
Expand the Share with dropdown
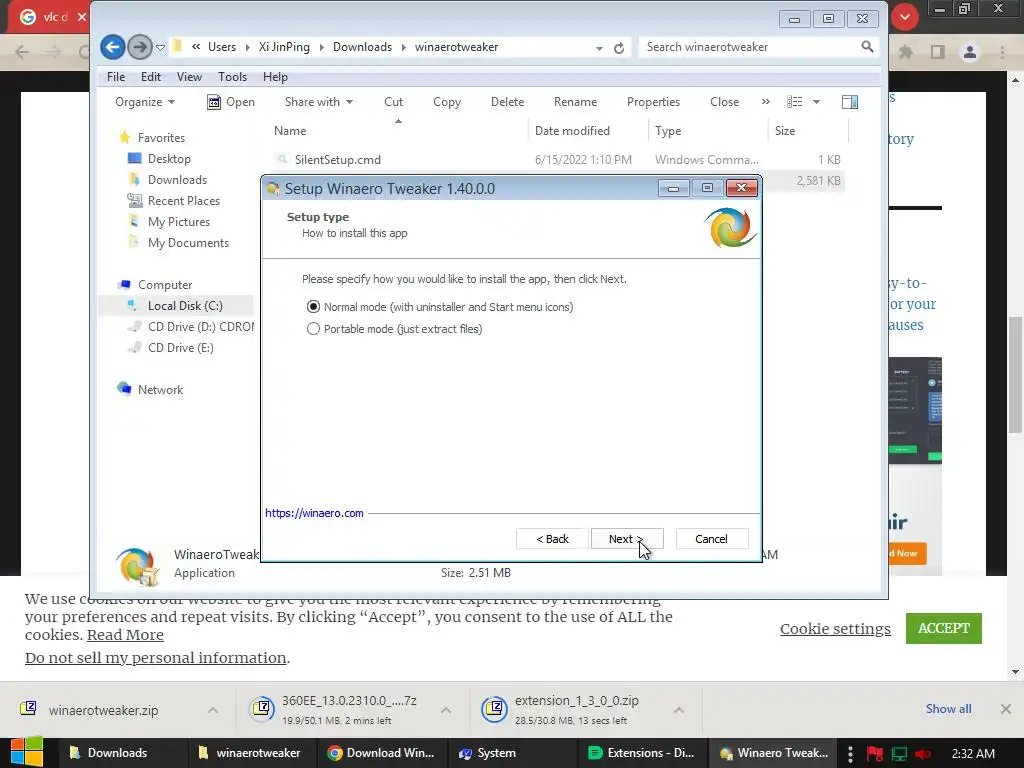click(319, 102)
